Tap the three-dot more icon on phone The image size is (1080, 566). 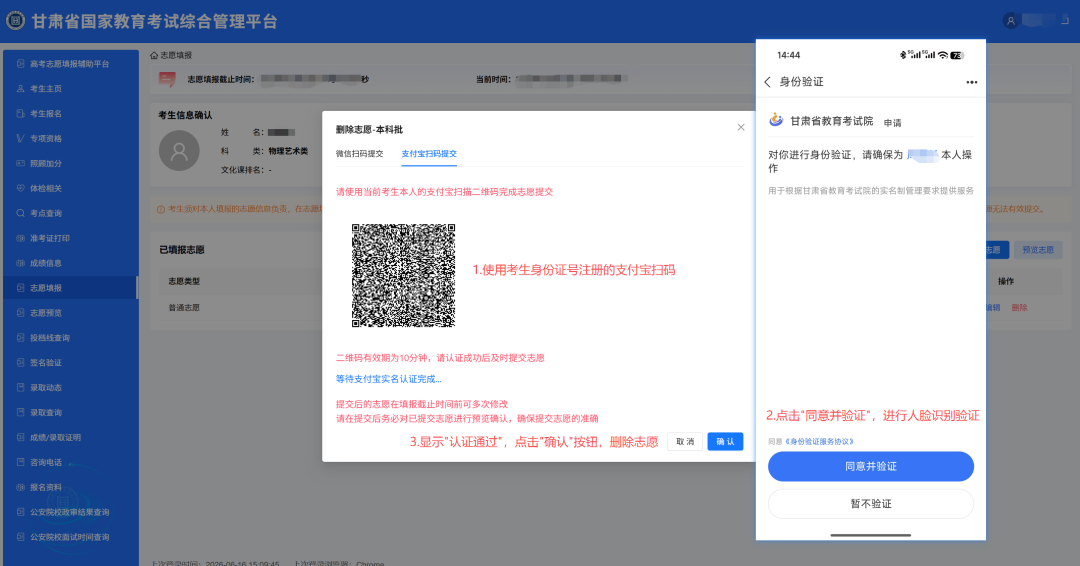(x=971, y=82)
